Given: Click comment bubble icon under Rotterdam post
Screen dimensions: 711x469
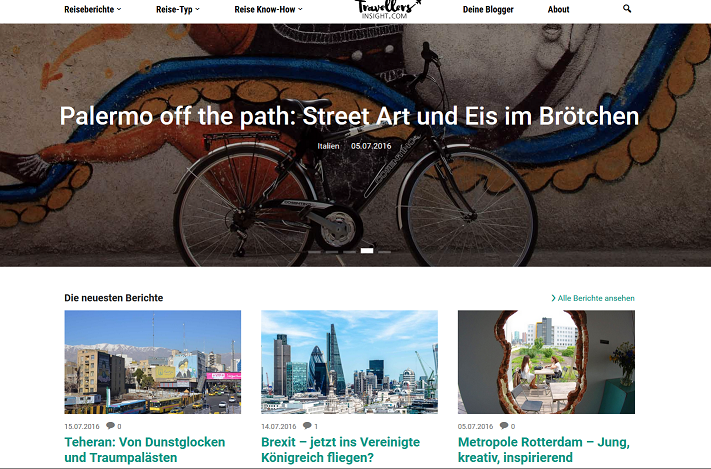Looking at the screenshot, I should pos(504,425).
